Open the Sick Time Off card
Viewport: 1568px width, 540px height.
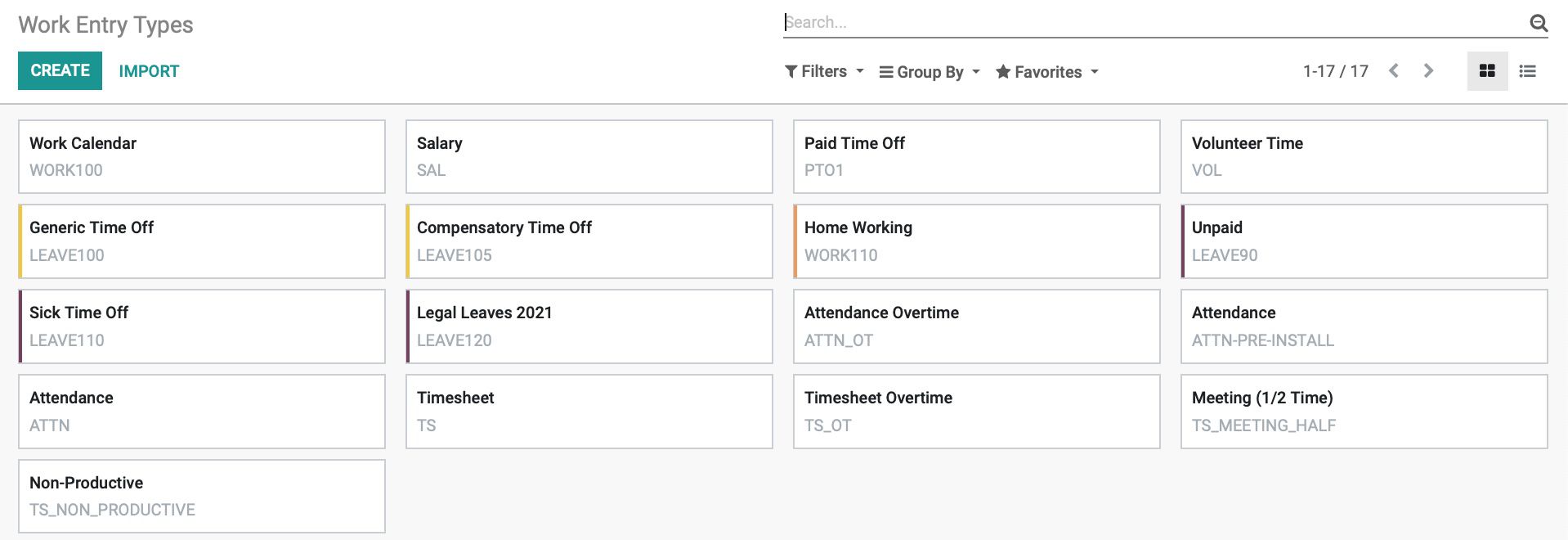[202, 326]
